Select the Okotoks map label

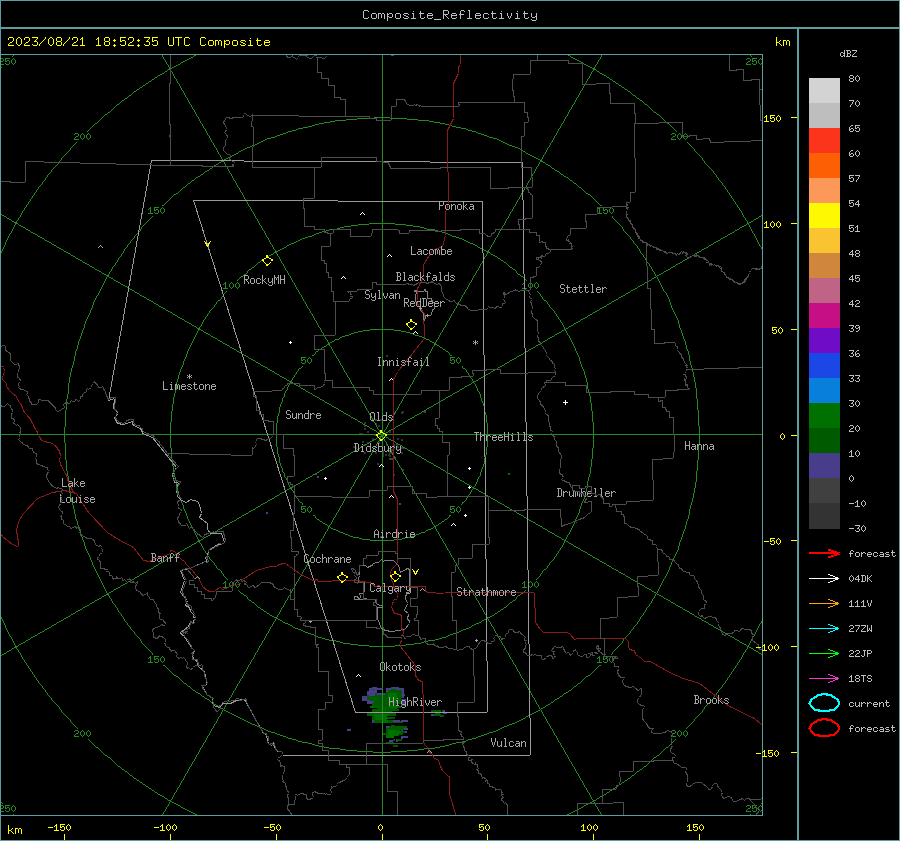pos(400,667)
